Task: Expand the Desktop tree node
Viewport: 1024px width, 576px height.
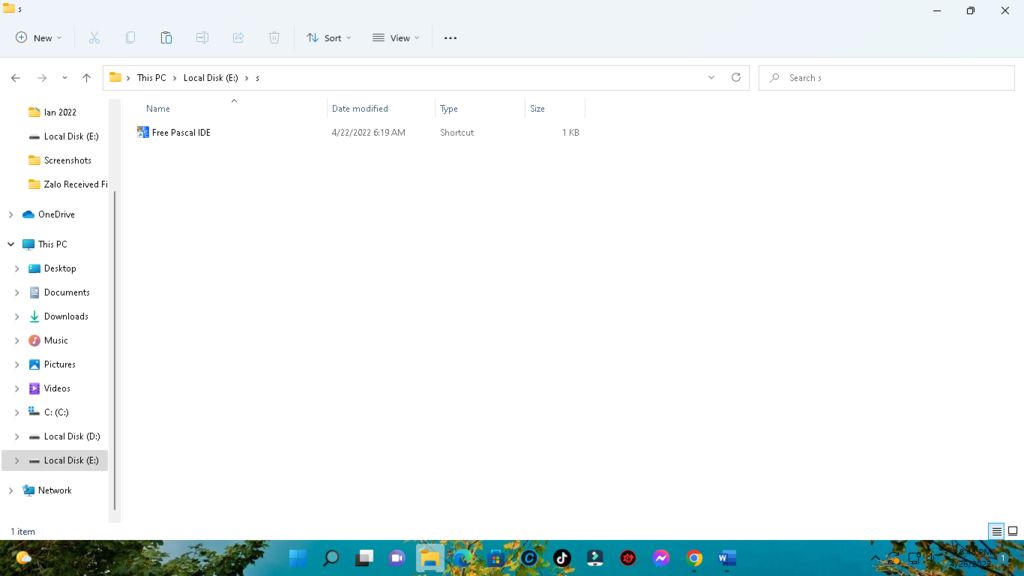Action: [17, 268]
